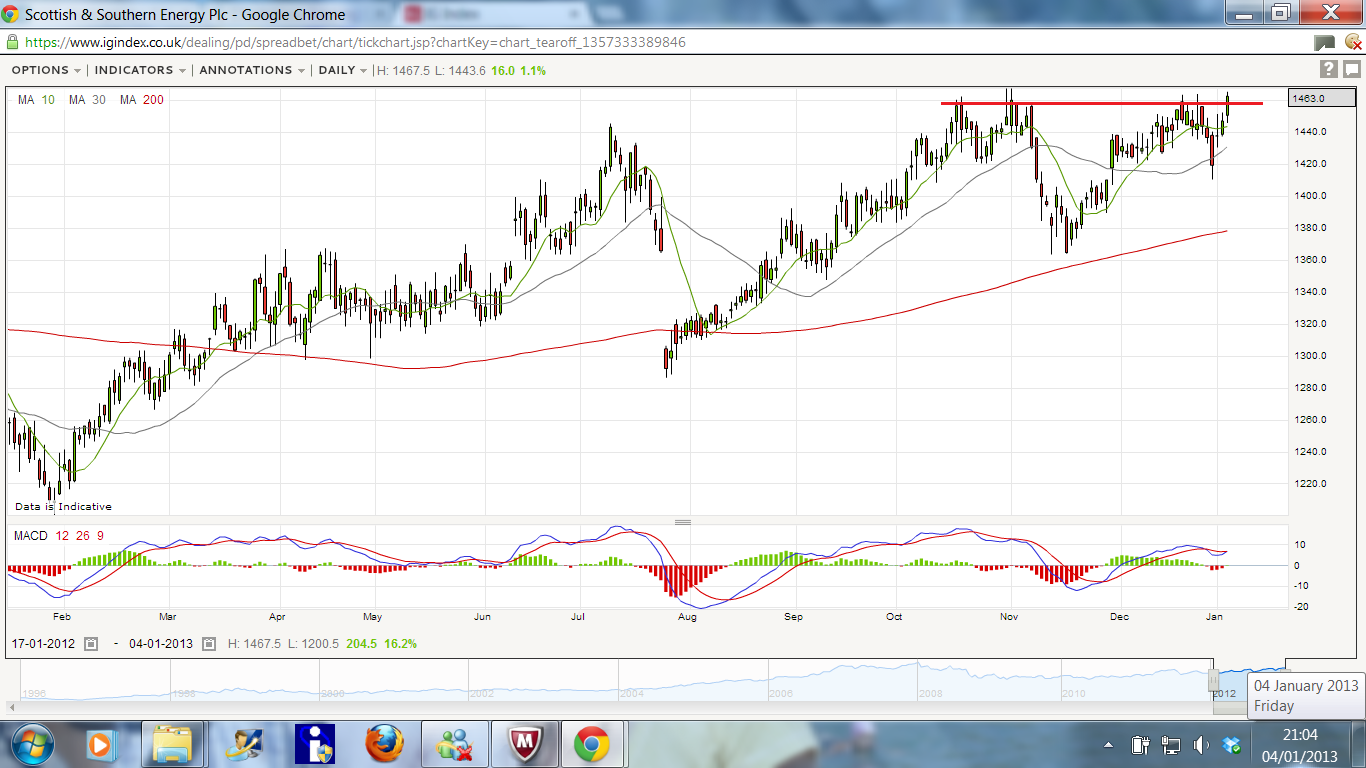The image size is (1366, 768).
Task: Click the chart/MACD panel divider grip
Action: 683,522
